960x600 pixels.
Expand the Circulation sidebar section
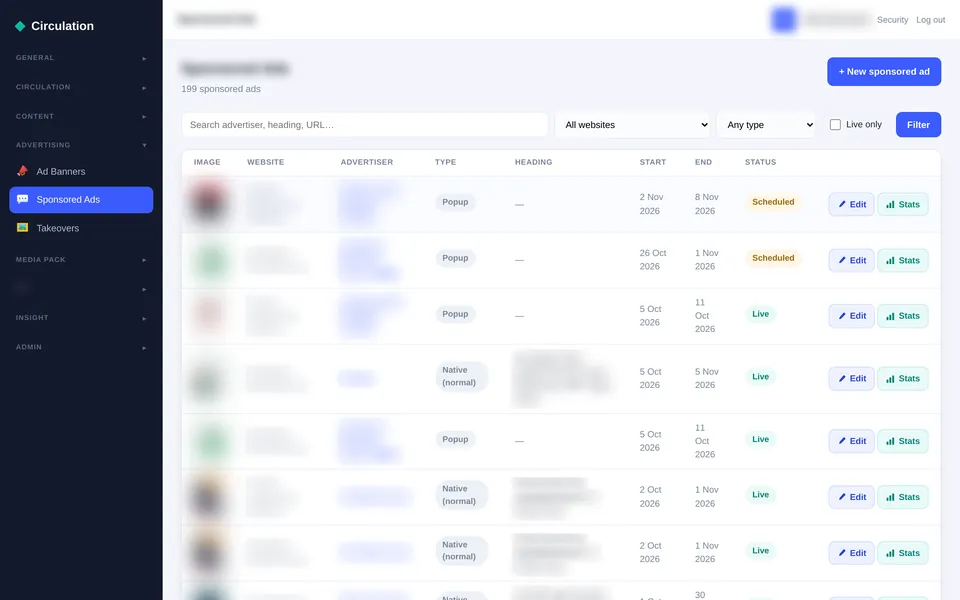click(81, 87)
